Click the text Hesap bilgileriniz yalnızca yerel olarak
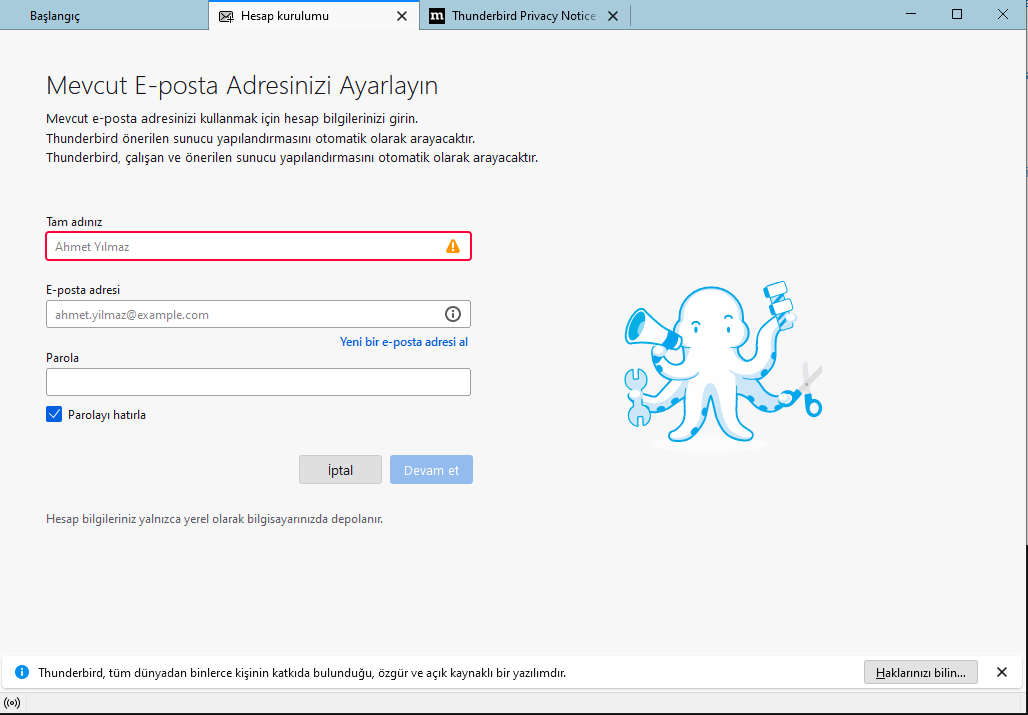 (214, 519)
